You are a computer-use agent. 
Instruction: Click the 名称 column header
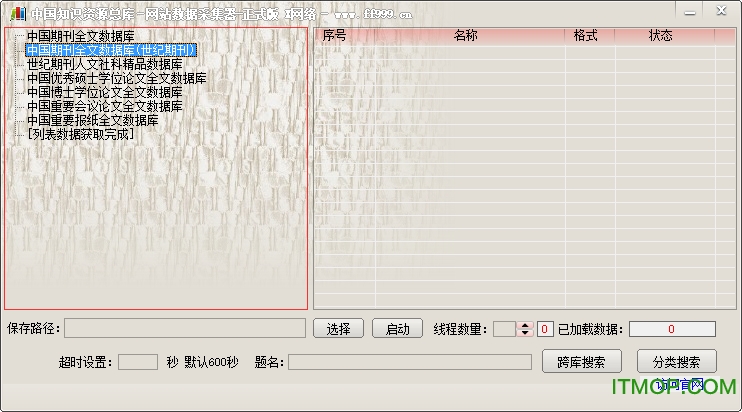470,36
